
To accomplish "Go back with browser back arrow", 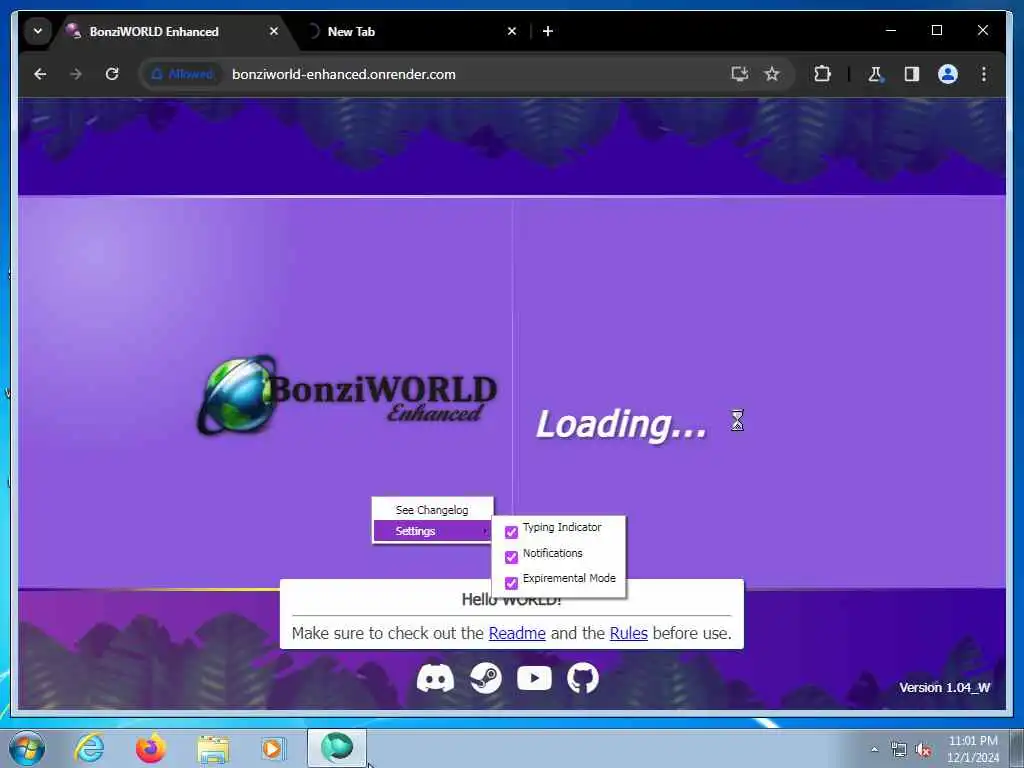I will click(x=40, y=74).
